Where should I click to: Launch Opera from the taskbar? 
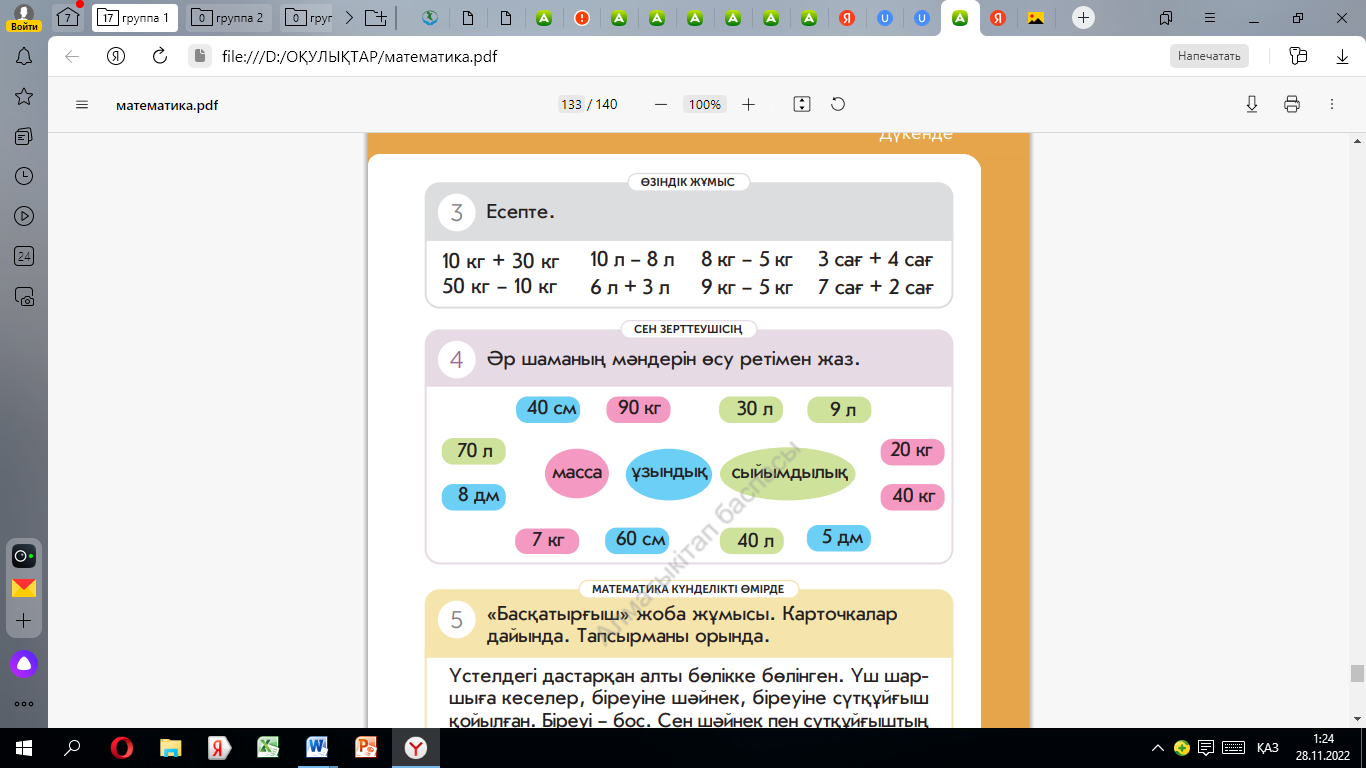tap(122, 747)
